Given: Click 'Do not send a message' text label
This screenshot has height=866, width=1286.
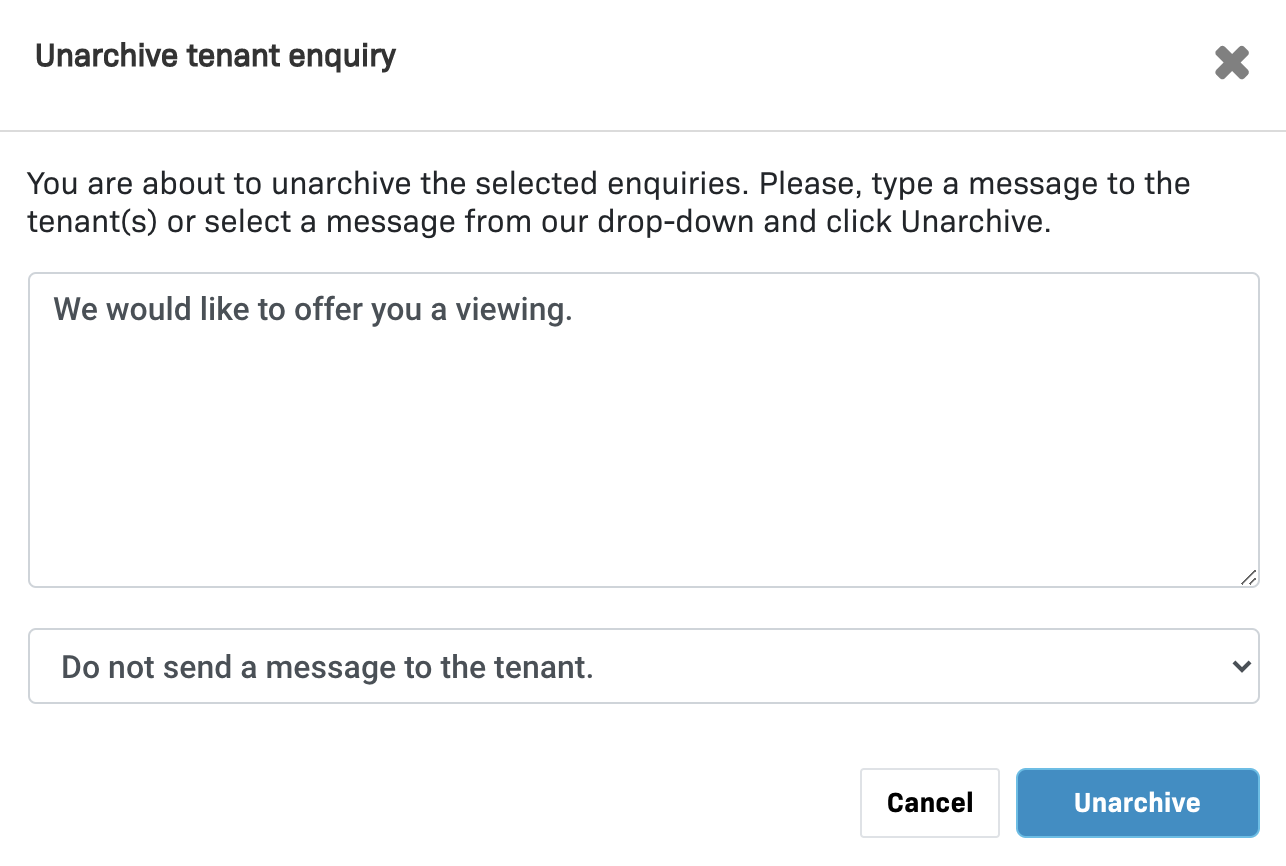Looking at the screenshot, I should [x=327, y=666].
